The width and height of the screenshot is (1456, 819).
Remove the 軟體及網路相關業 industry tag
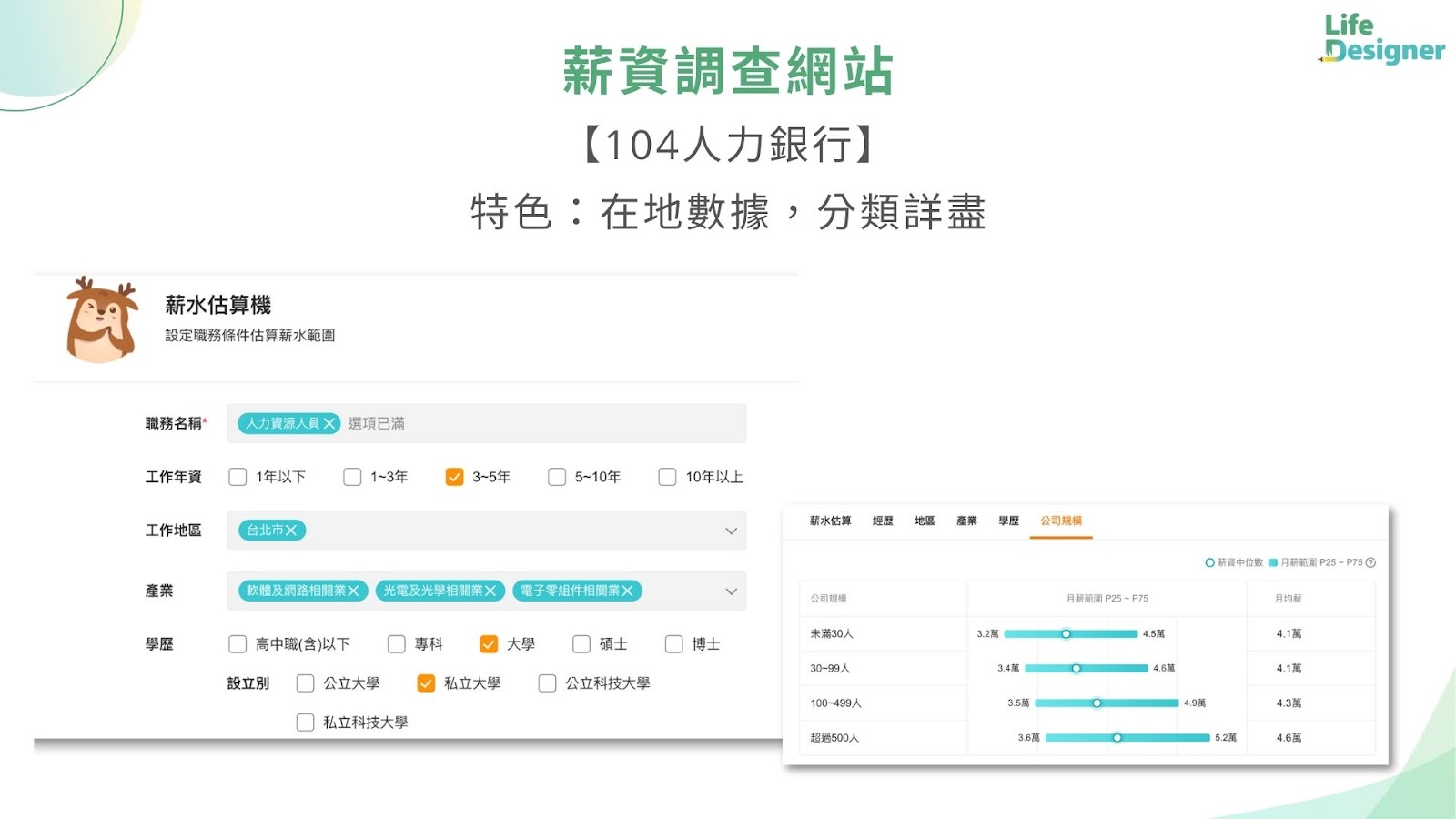point(354,591)
